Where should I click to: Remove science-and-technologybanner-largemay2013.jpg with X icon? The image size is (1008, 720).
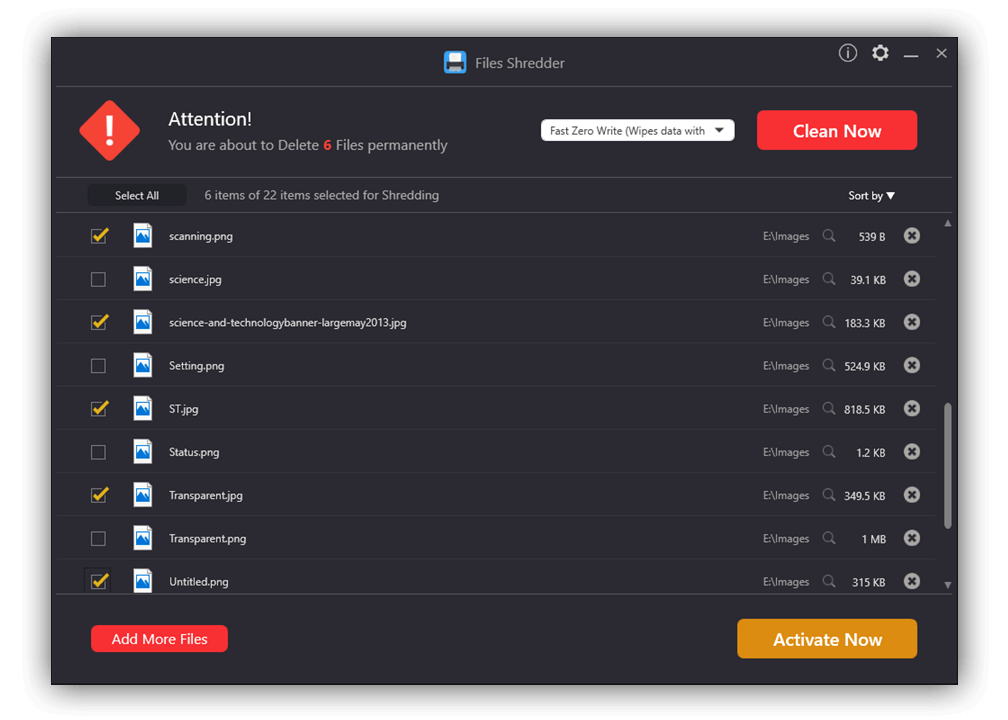(x=912, y=322)
